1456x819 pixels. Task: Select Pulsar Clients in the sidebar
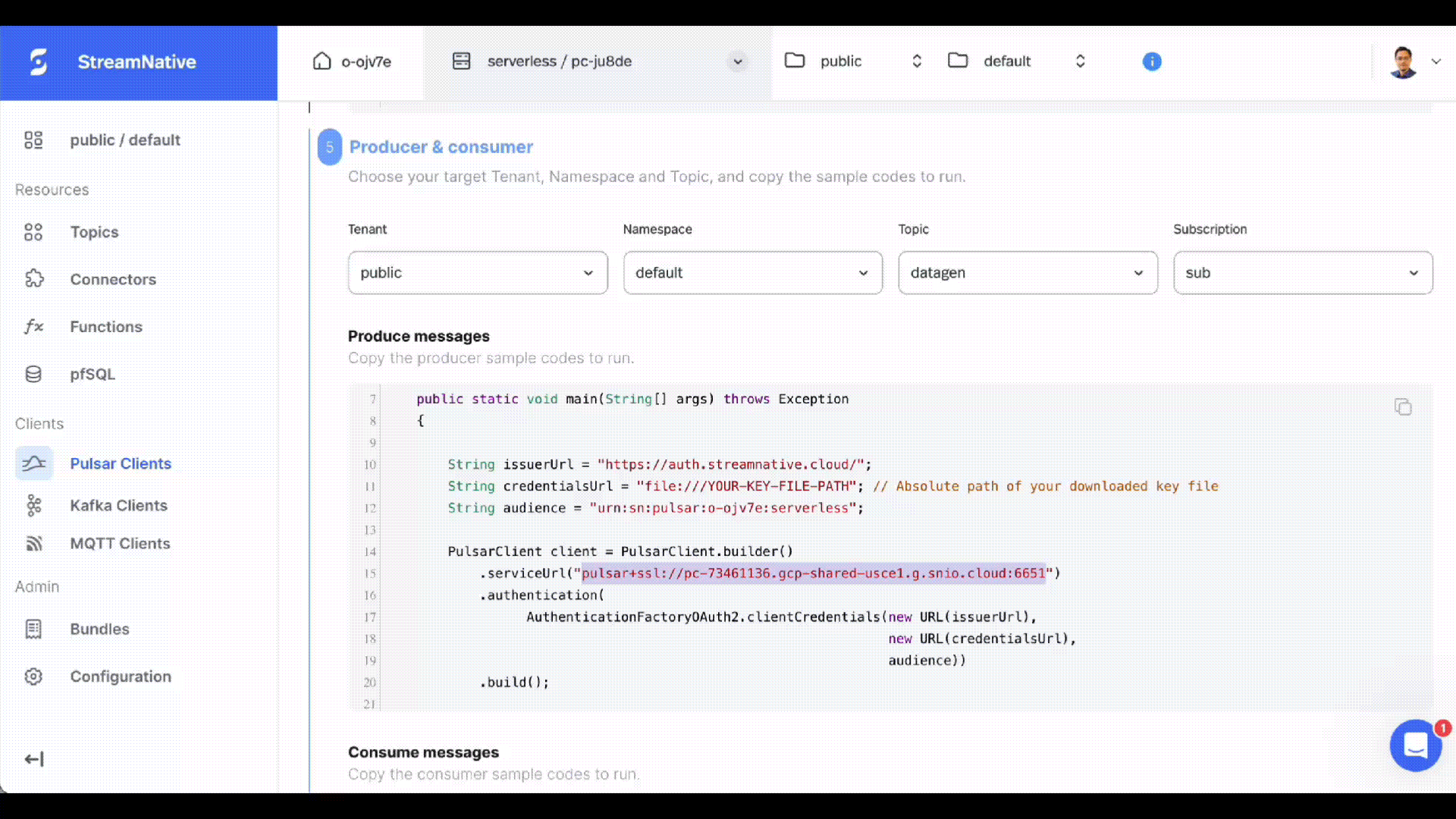121,463
